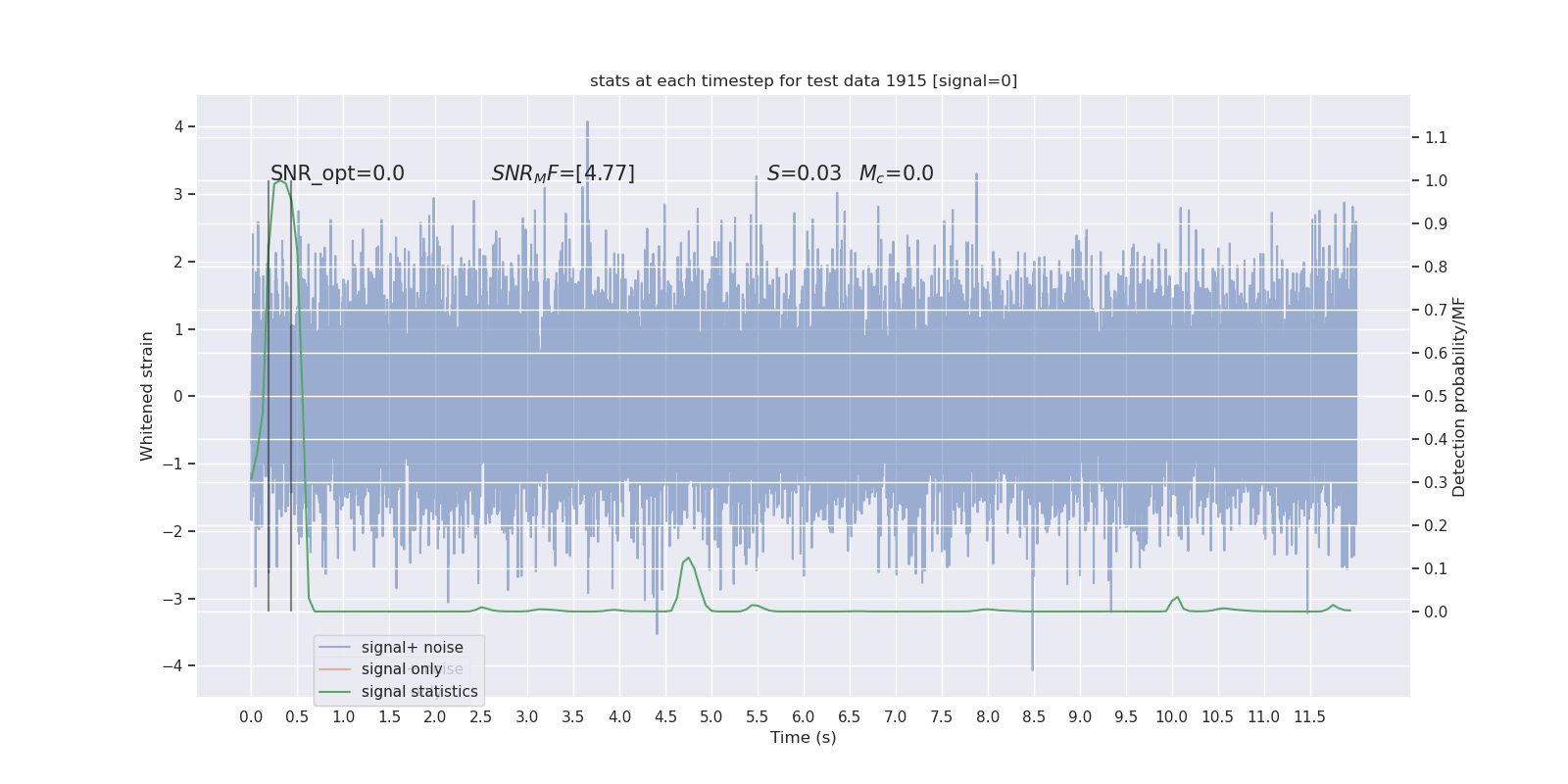The height and width of the screenshot is (784, 1568).
Task: Click the SNR_MF=[4.77] annotation
Action: pyautogui.click(x=563, y=173)
